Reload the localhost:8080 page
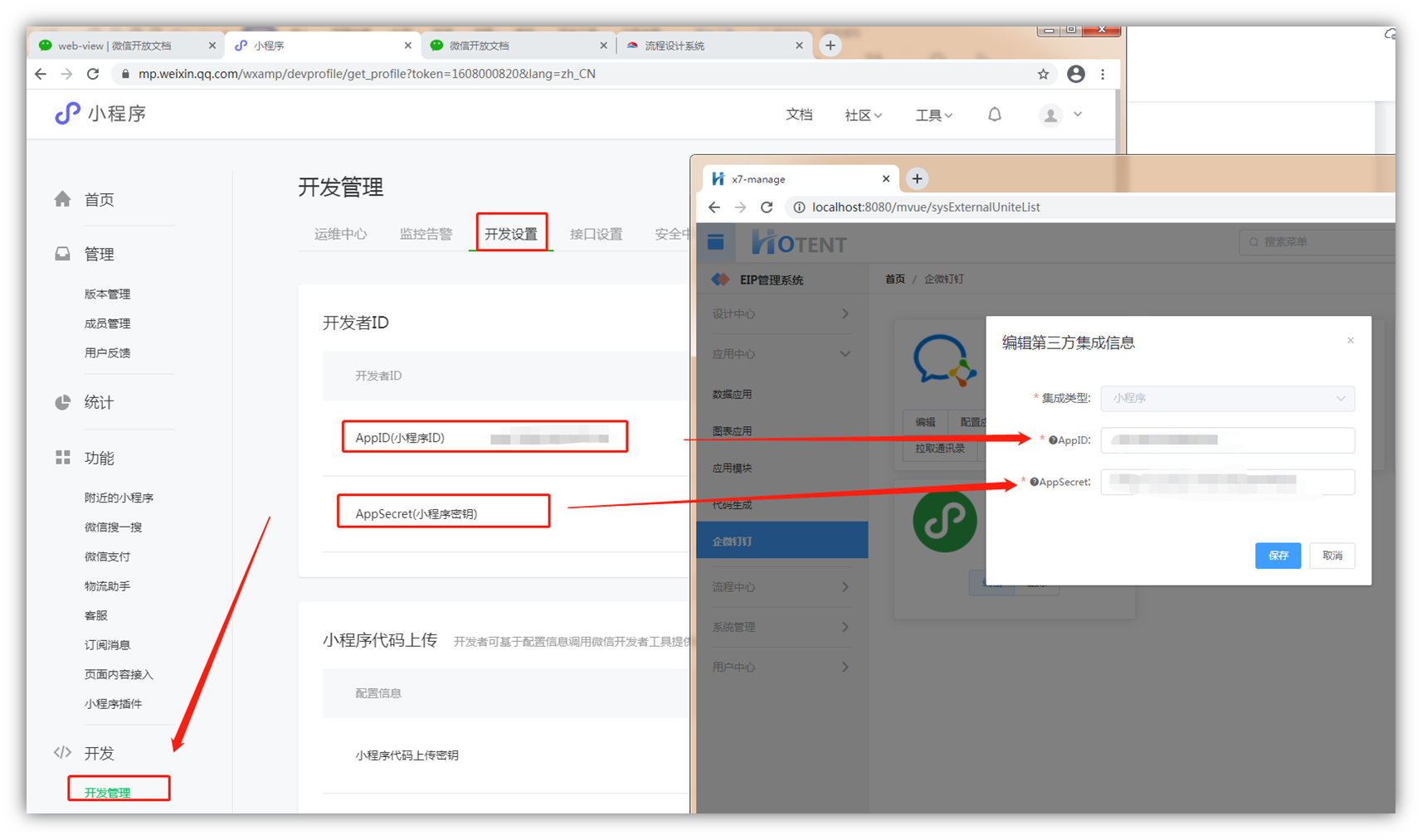1422x840 pixels. point(767,207)
